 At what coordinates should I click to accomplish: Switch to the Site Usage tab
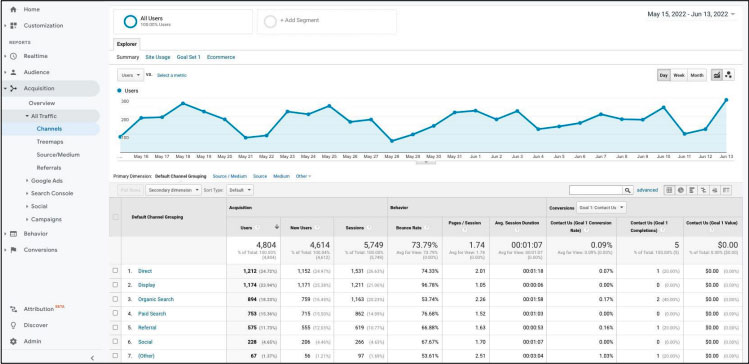click(158, 57)
